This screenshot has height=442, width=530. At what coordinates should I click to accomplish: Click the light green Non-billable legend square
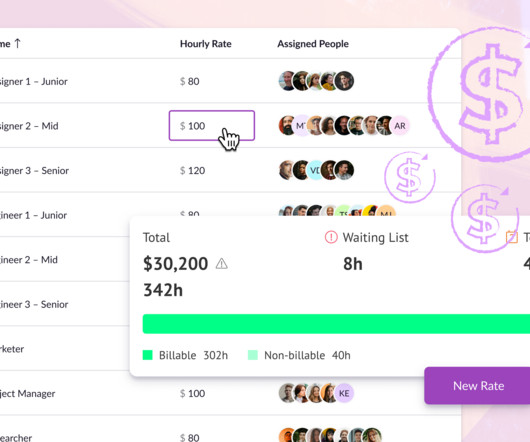(x=253, y=355)
